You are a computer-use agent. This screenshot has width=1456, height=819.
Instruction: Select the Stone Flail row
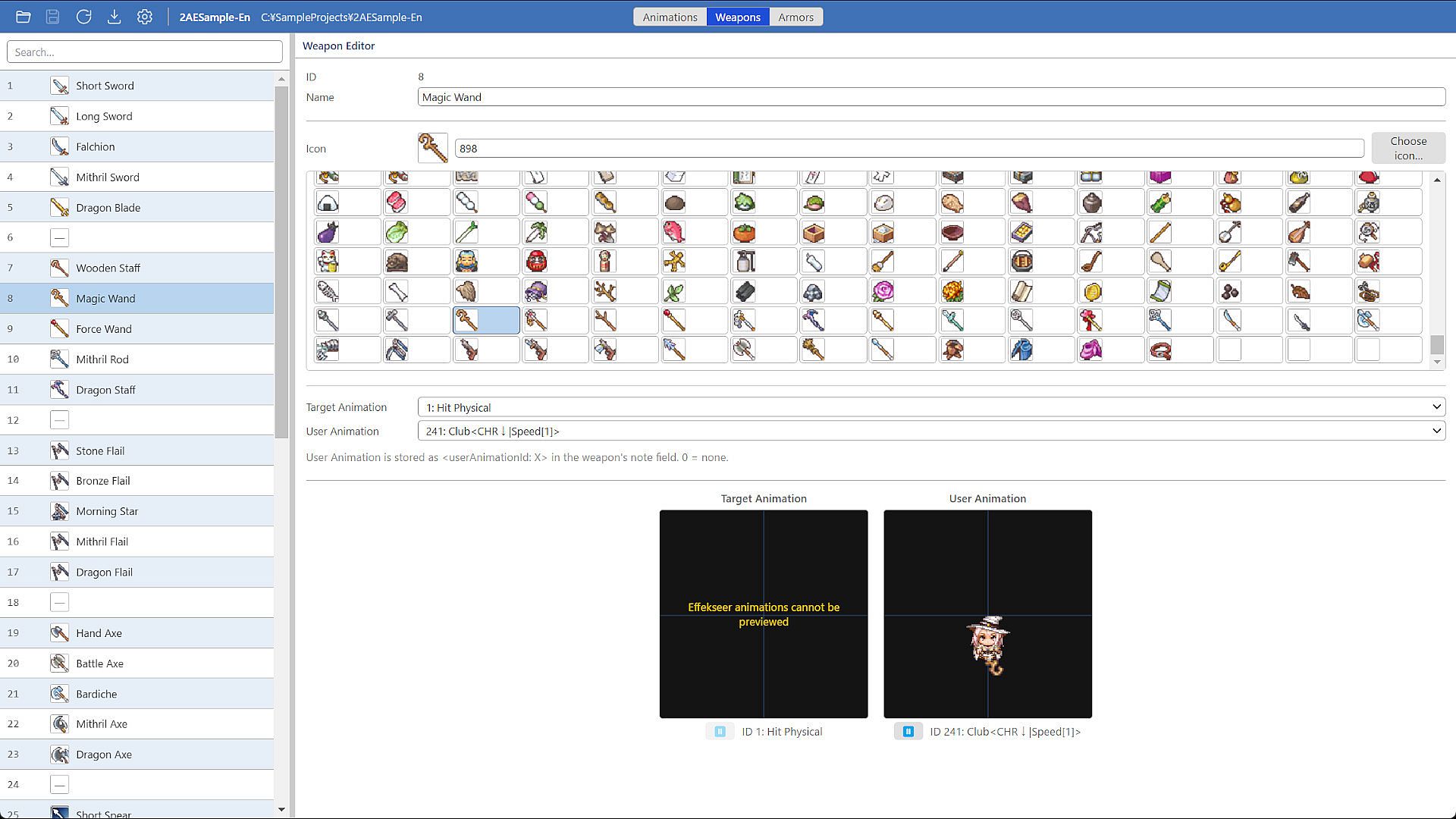coord(137,450)
